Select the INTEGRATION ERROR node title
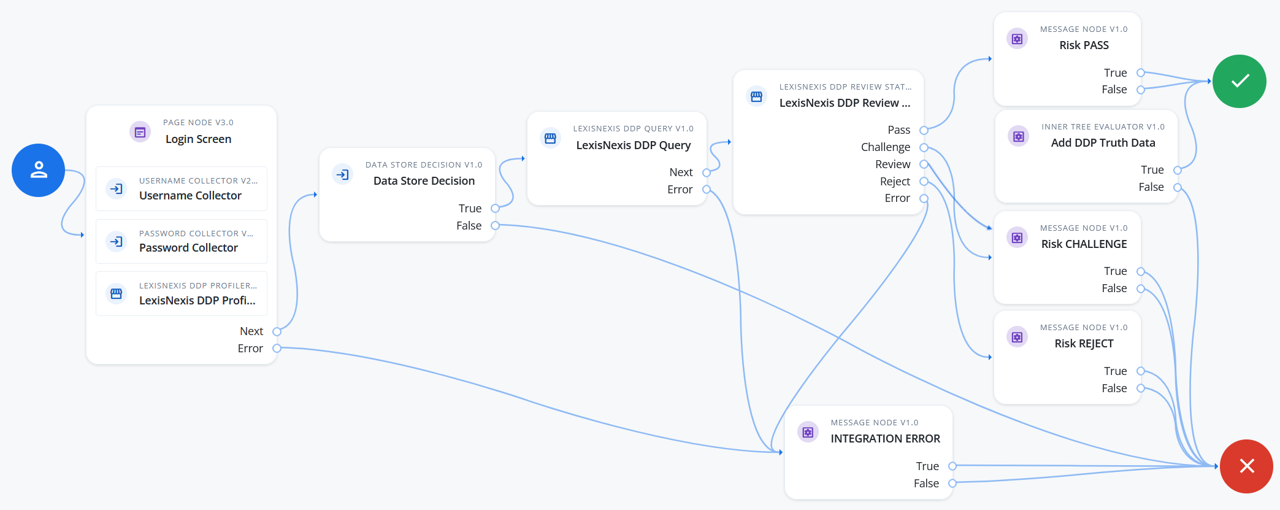Screen dimensions: 1280x510 point(885,438)
